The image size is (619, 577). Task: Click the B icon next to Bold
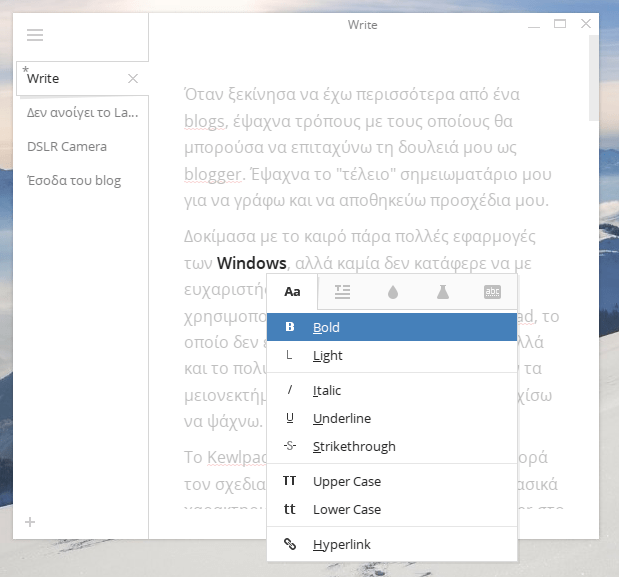290,326
